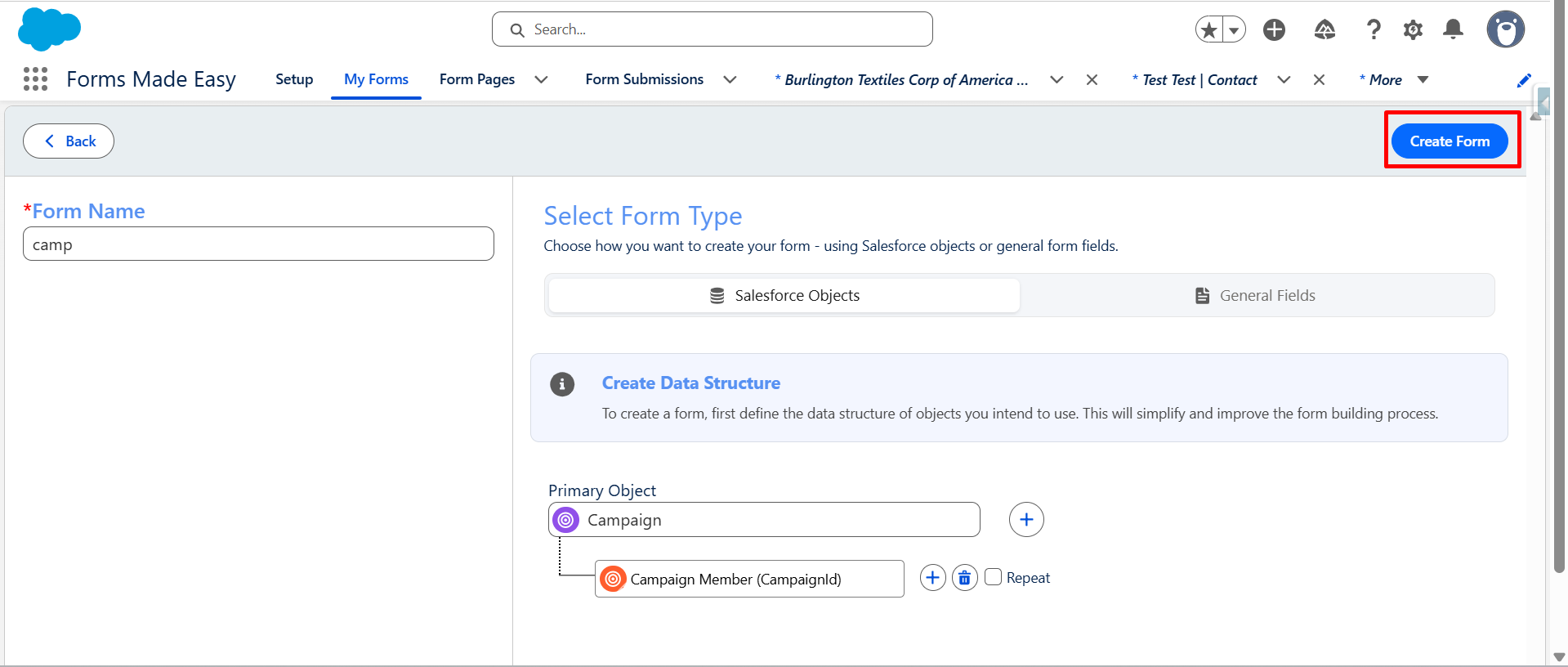Viewport: 1568px width, 667px height.
Task: Click the pencil edit navigation icon
Action: point(1524,80)
